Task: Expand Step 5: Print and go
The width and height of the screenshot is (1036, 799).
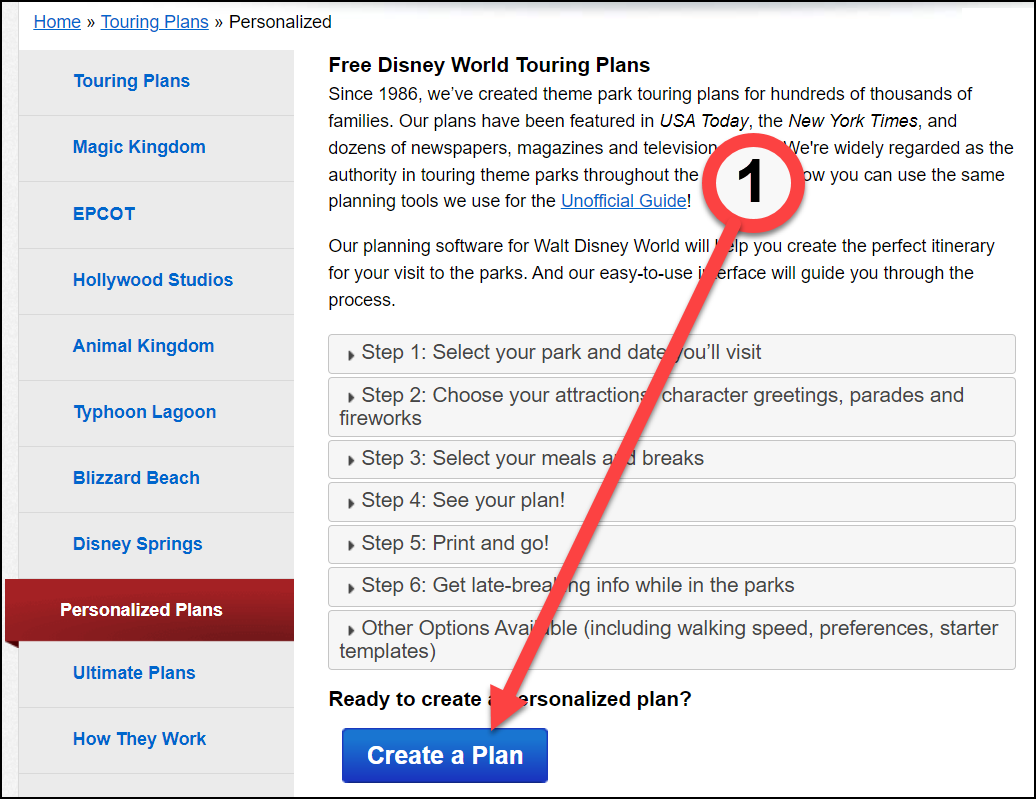Action: point(671,544)
